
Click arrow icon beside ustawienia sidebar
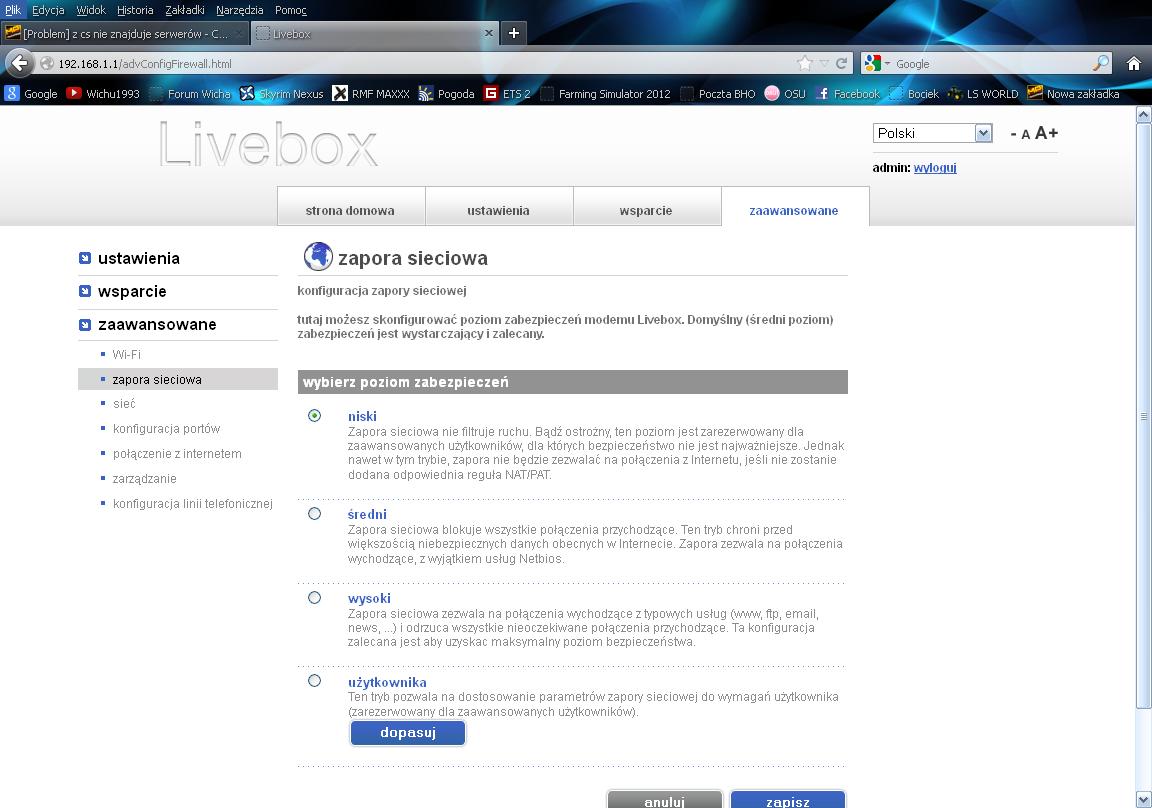[85, 258]
